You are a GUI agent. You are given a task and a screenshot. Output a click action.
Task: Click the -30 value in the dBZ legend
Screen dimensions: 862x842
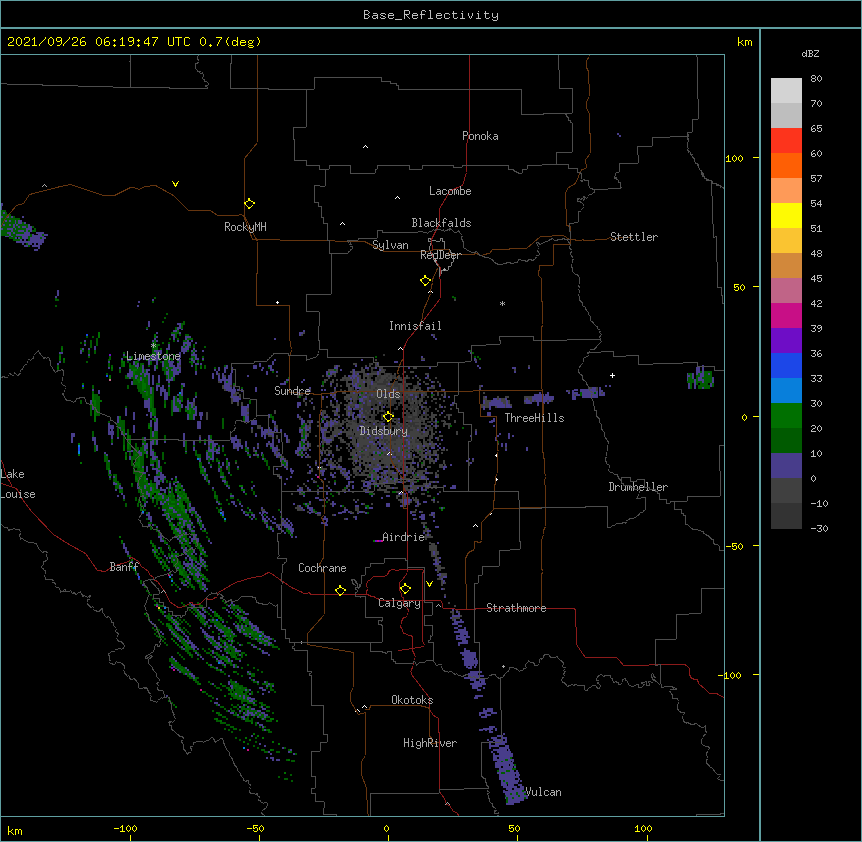tap(819, 528)
